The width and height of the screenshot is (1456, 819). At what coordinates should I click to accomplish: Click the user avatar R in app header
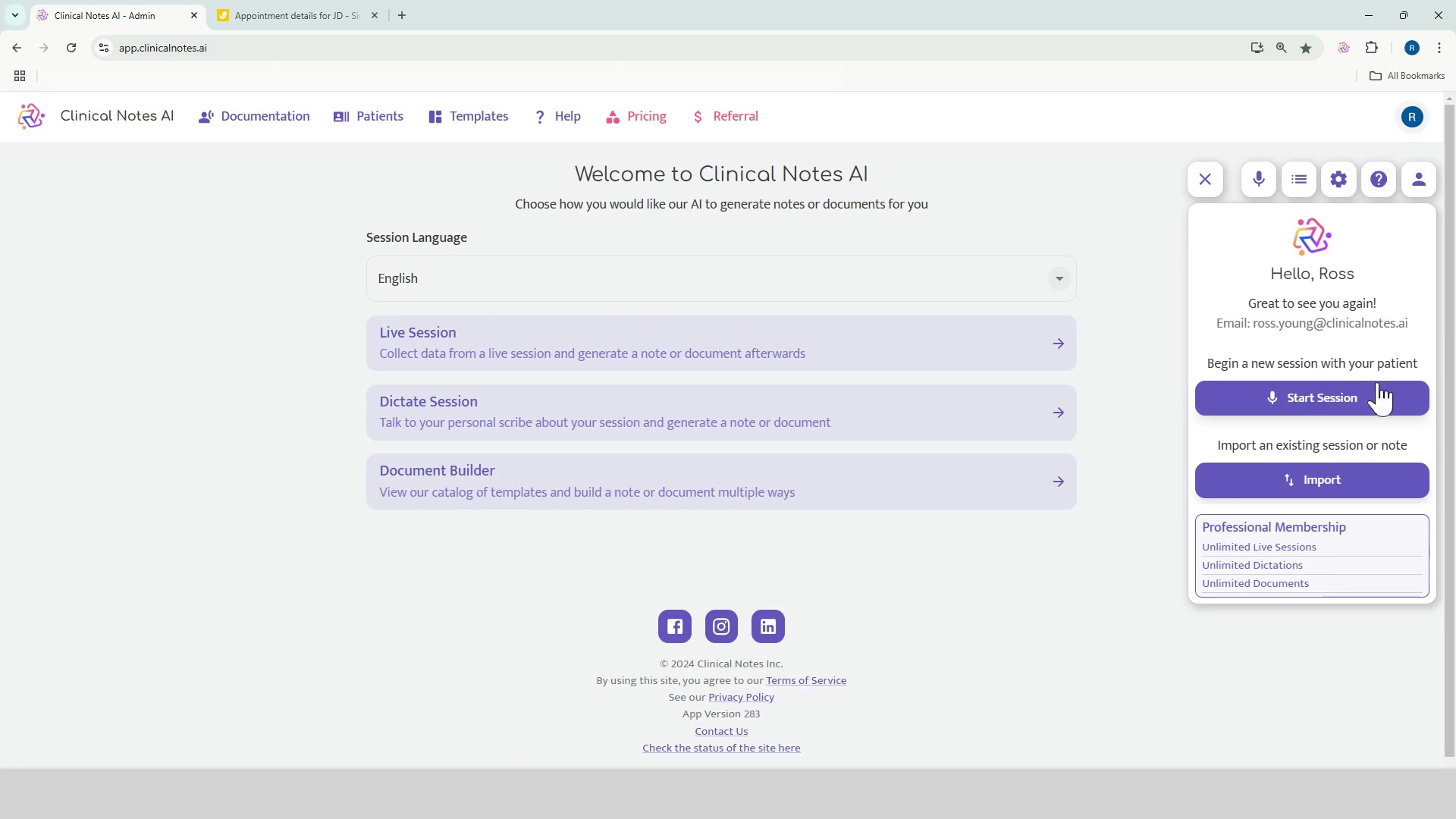click(1412, 117)
